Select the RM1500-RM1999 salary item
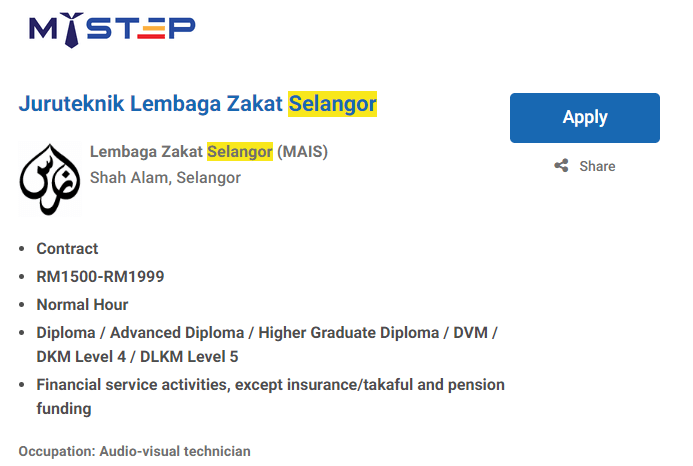Viewport: 693px width, 466px height. tap(100, 277)
